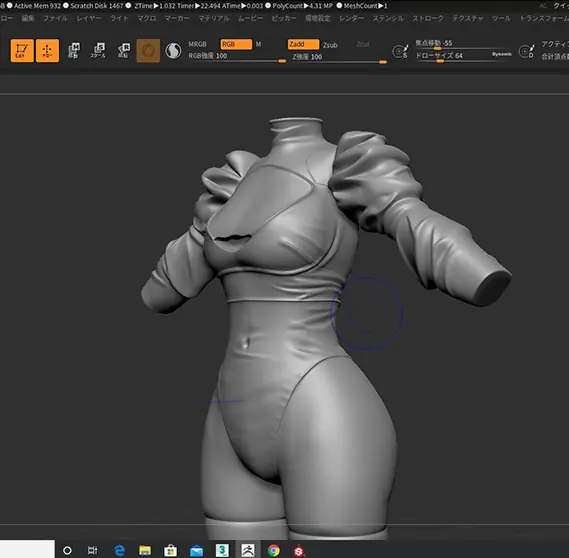Click the round sculptris-style swirl icon

pyautogui.click(x=173, y=50)
